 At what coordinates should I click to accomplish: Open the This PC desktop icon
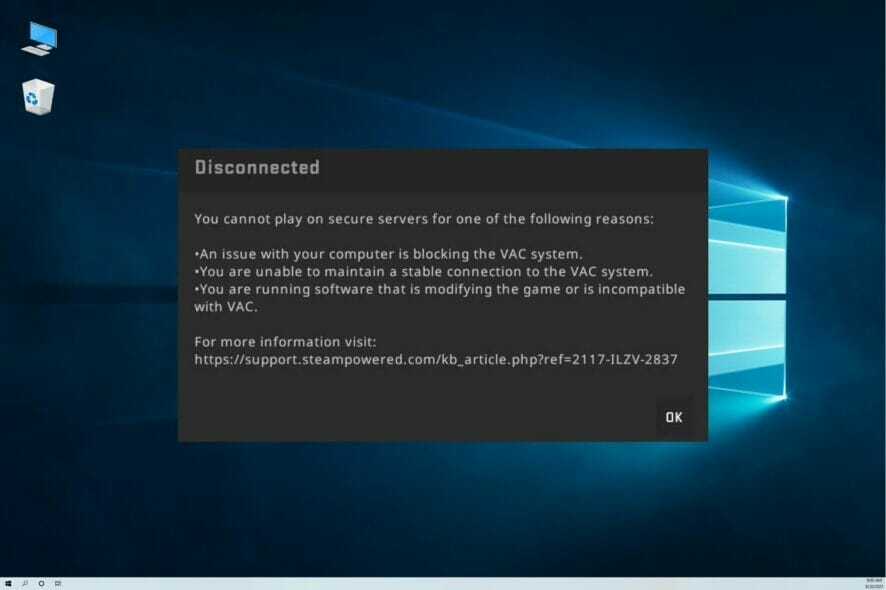coord(40,39)
